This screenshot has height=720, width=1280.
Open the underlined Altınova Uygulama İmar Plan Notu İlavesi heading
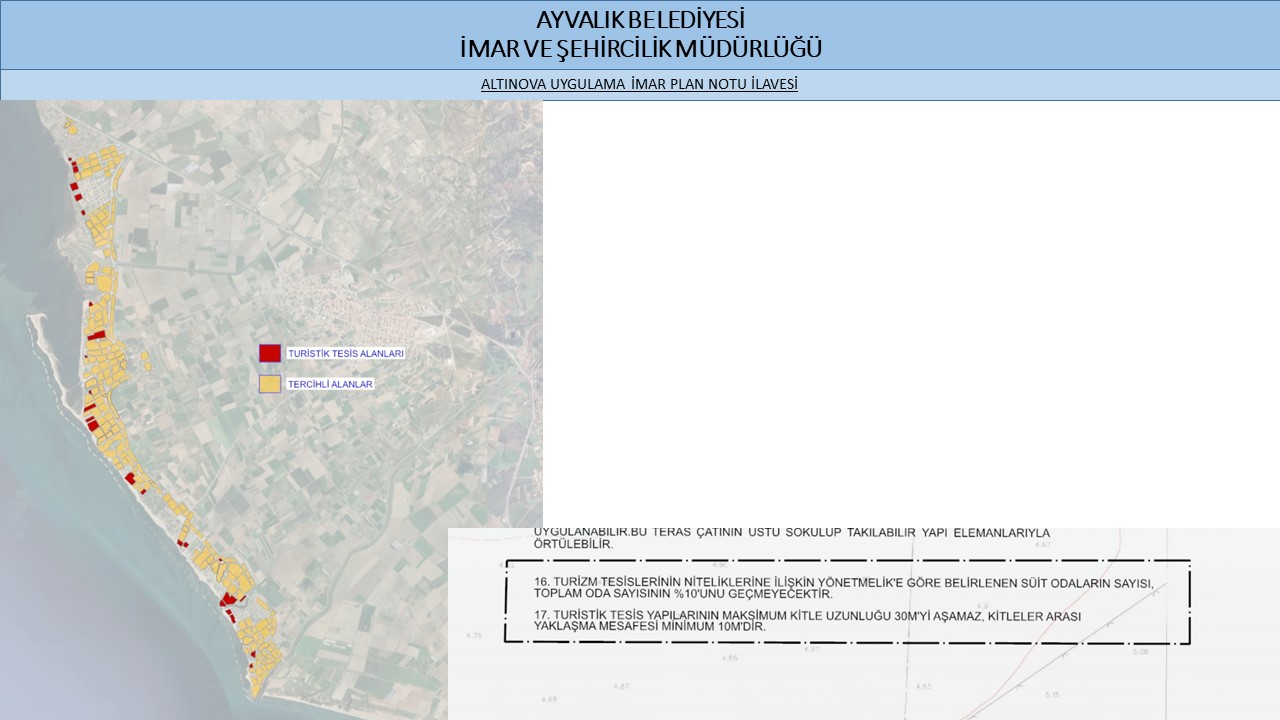pyautogui.click(x=639, y=85)
